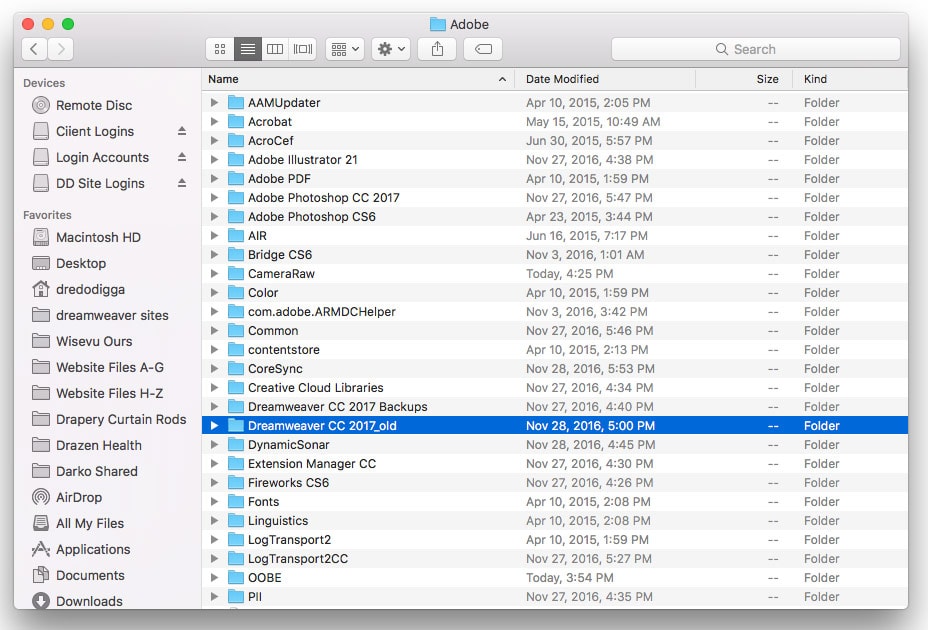This screenshot has width=928, height=630.
Task: Select Adobe Photoshop CS6 folder
Action: pos(555,217)
